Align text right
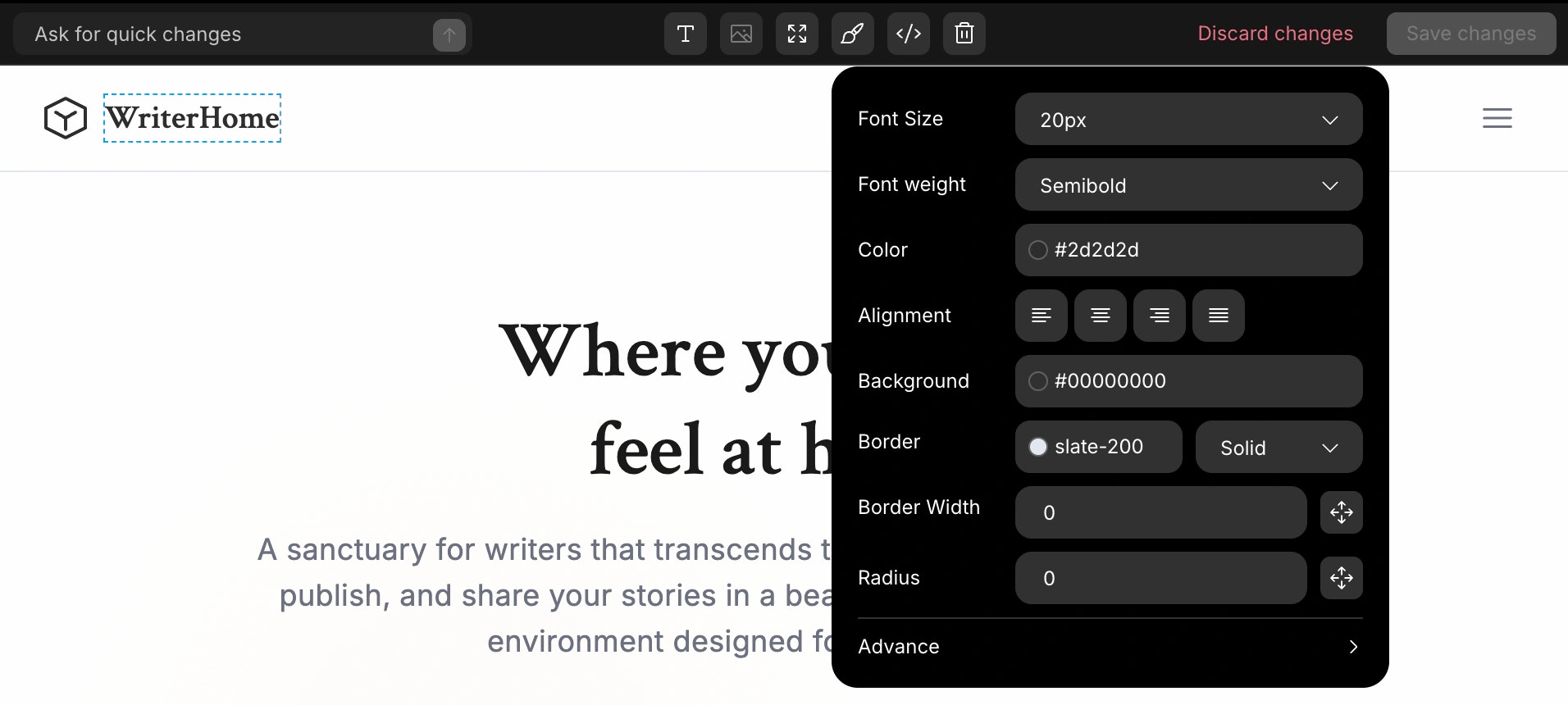1568x705 pixels. 1160,316
